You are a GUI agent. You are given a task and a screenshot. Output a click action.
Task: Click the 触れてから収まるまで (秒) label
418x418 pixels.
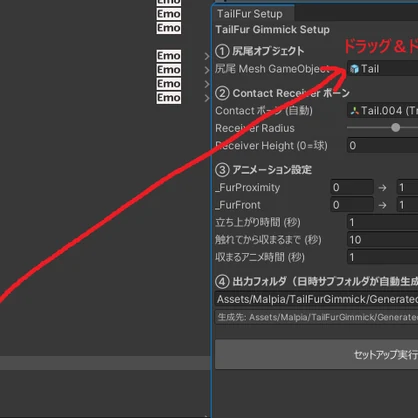pos(268,240)
